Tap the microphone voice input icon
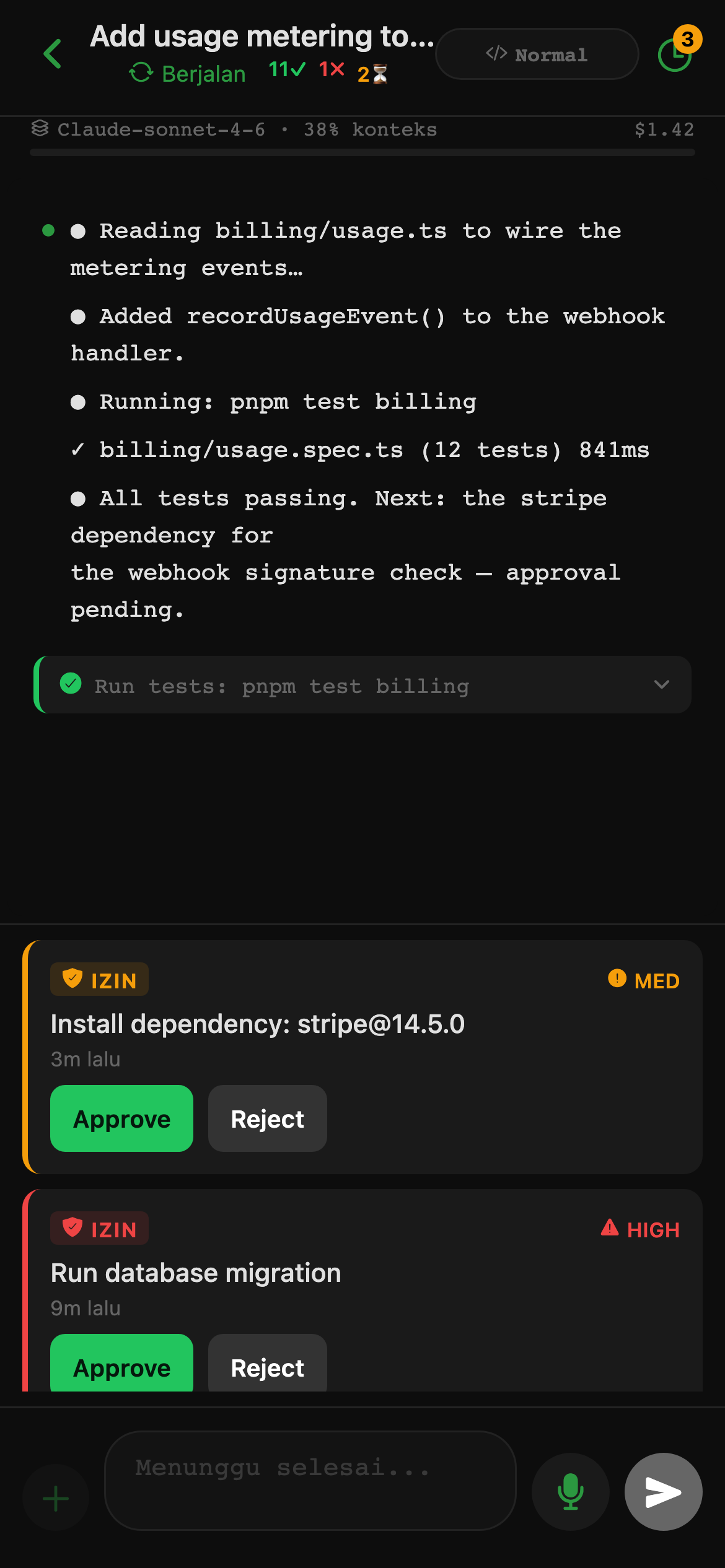 pos(571,1491)
